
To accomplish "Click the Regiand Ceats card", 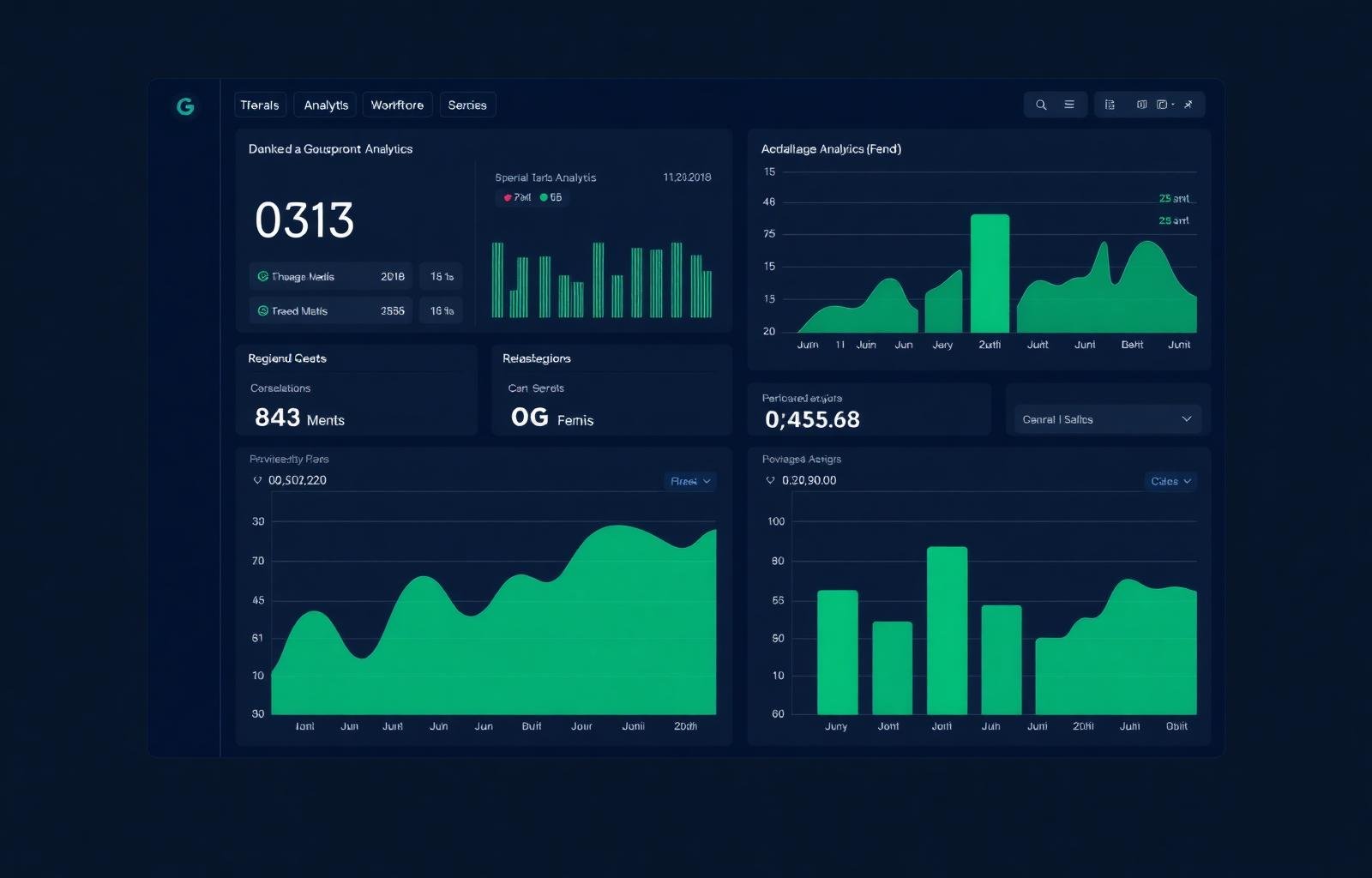I will [x=356, y=390].
